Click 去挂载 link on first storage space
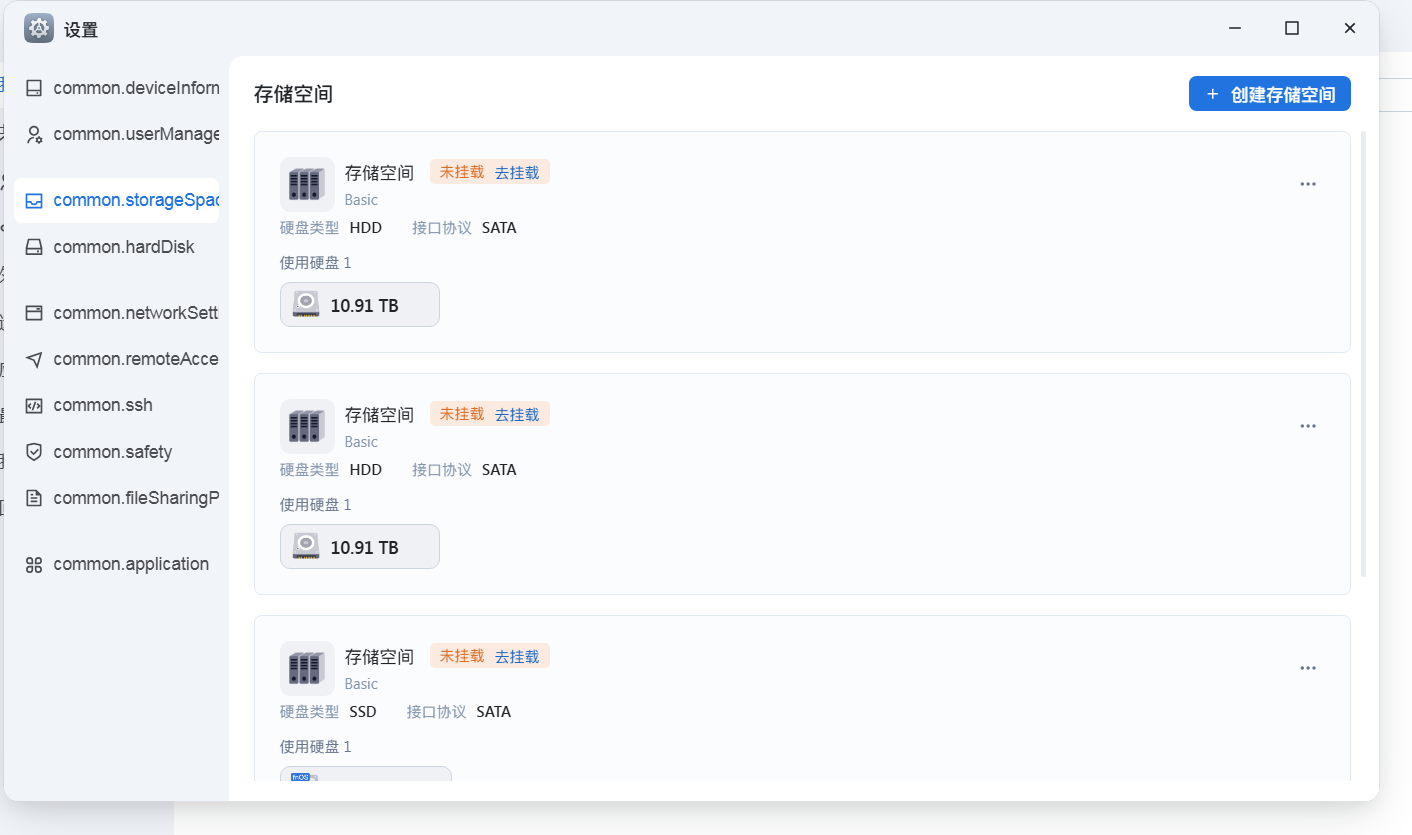This screenshot has width=1412, height=835. pos(517,172)
